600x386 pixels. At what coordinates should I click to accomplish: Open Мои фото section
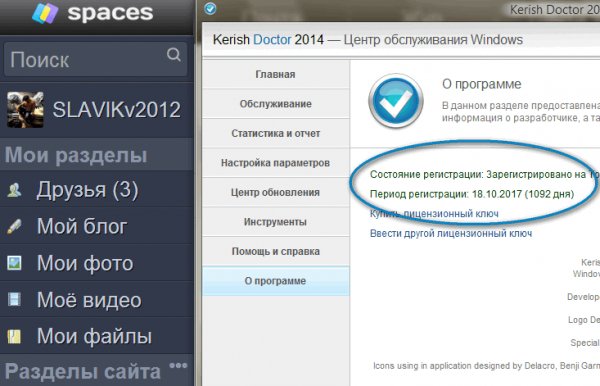point(96,263)
